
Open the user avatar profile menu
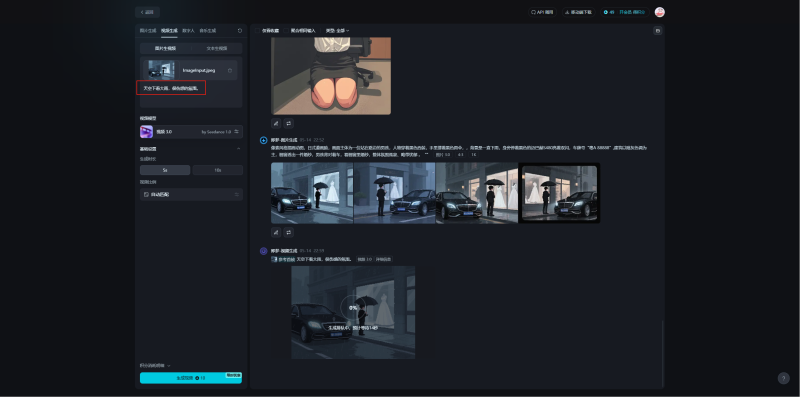pyautogui.click(x=660, y=12)
